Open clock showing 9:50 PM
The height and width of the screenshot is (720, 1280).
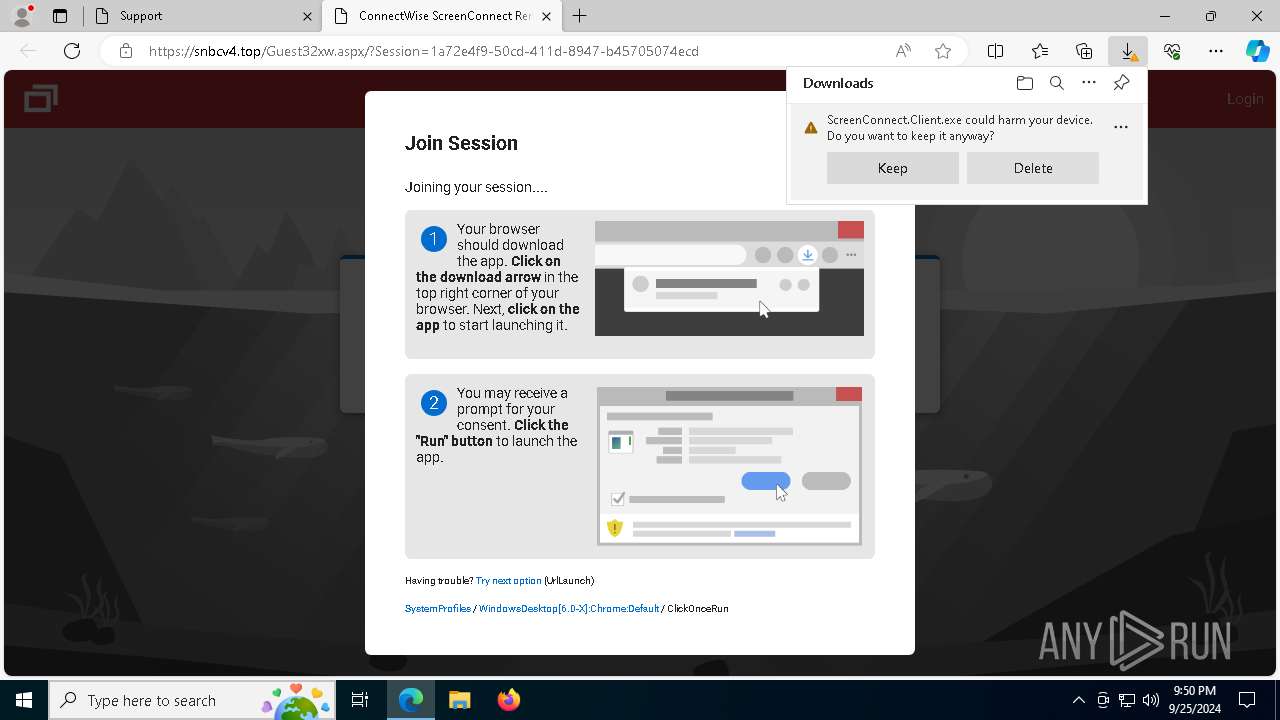coord(1194,700)
